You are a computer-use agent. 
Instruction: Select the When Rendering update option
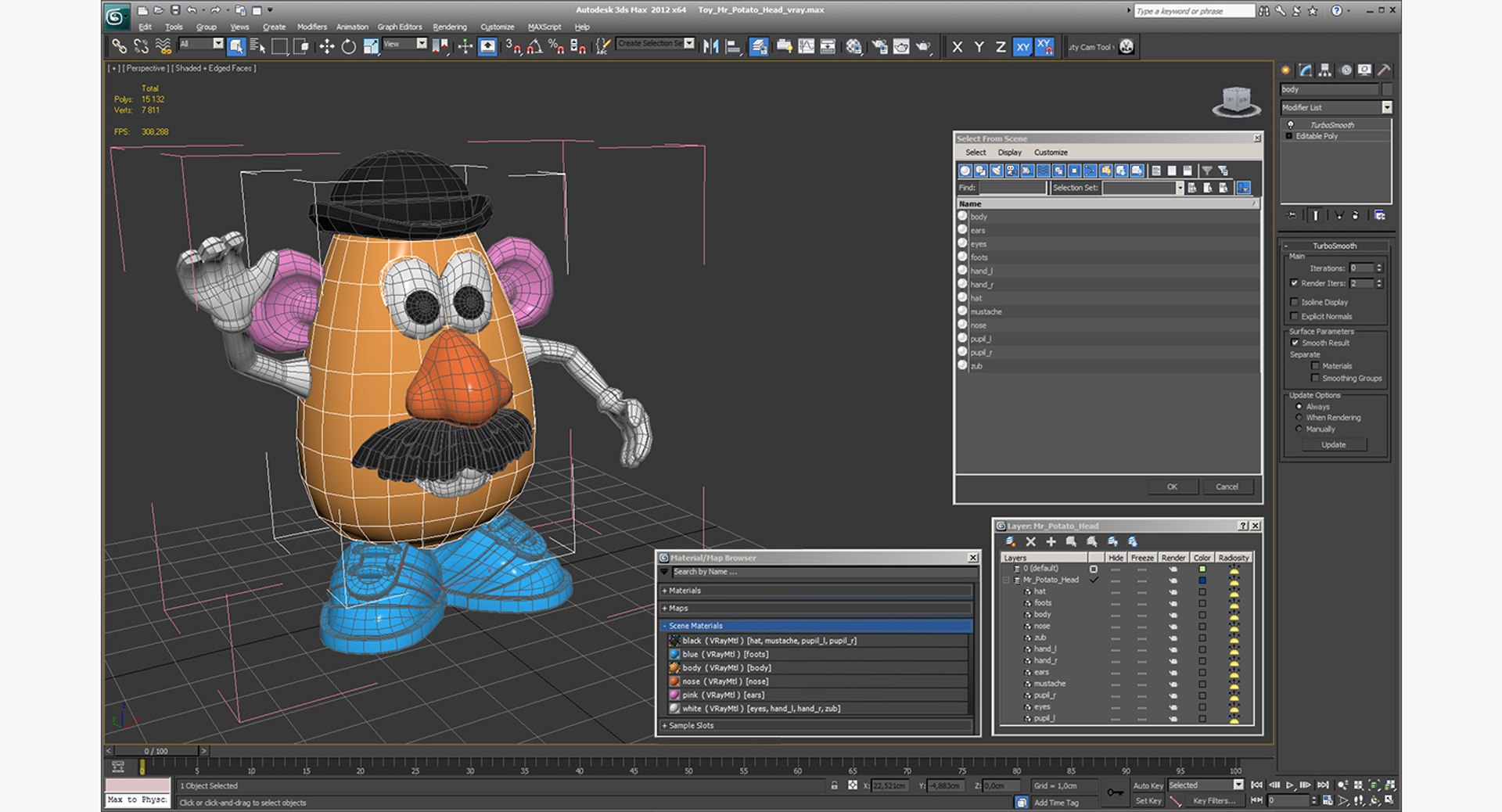pos(1299,418)
